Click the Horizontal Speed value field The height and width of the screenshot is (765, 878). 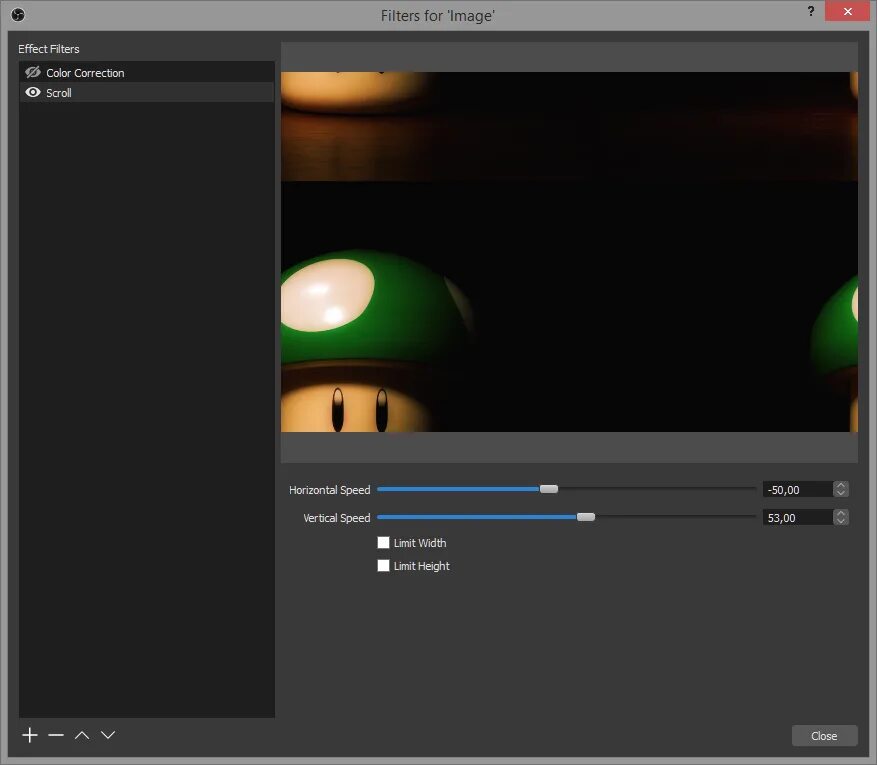click(798, 489)
